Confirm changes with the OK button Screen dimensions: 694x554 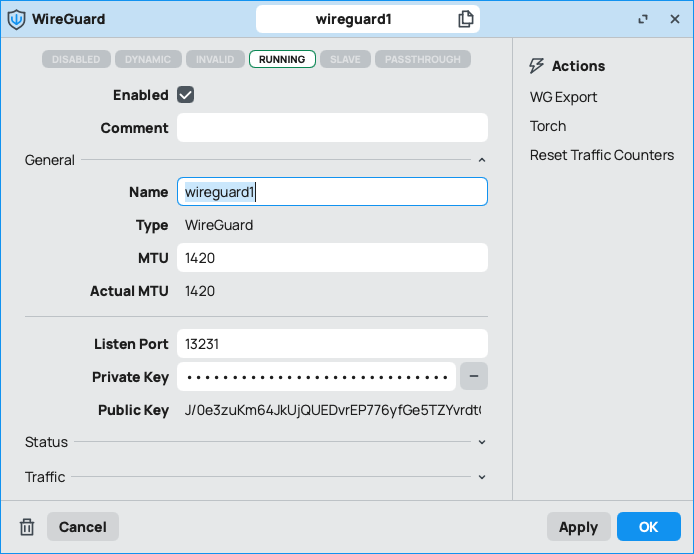[x=648, y=527]
